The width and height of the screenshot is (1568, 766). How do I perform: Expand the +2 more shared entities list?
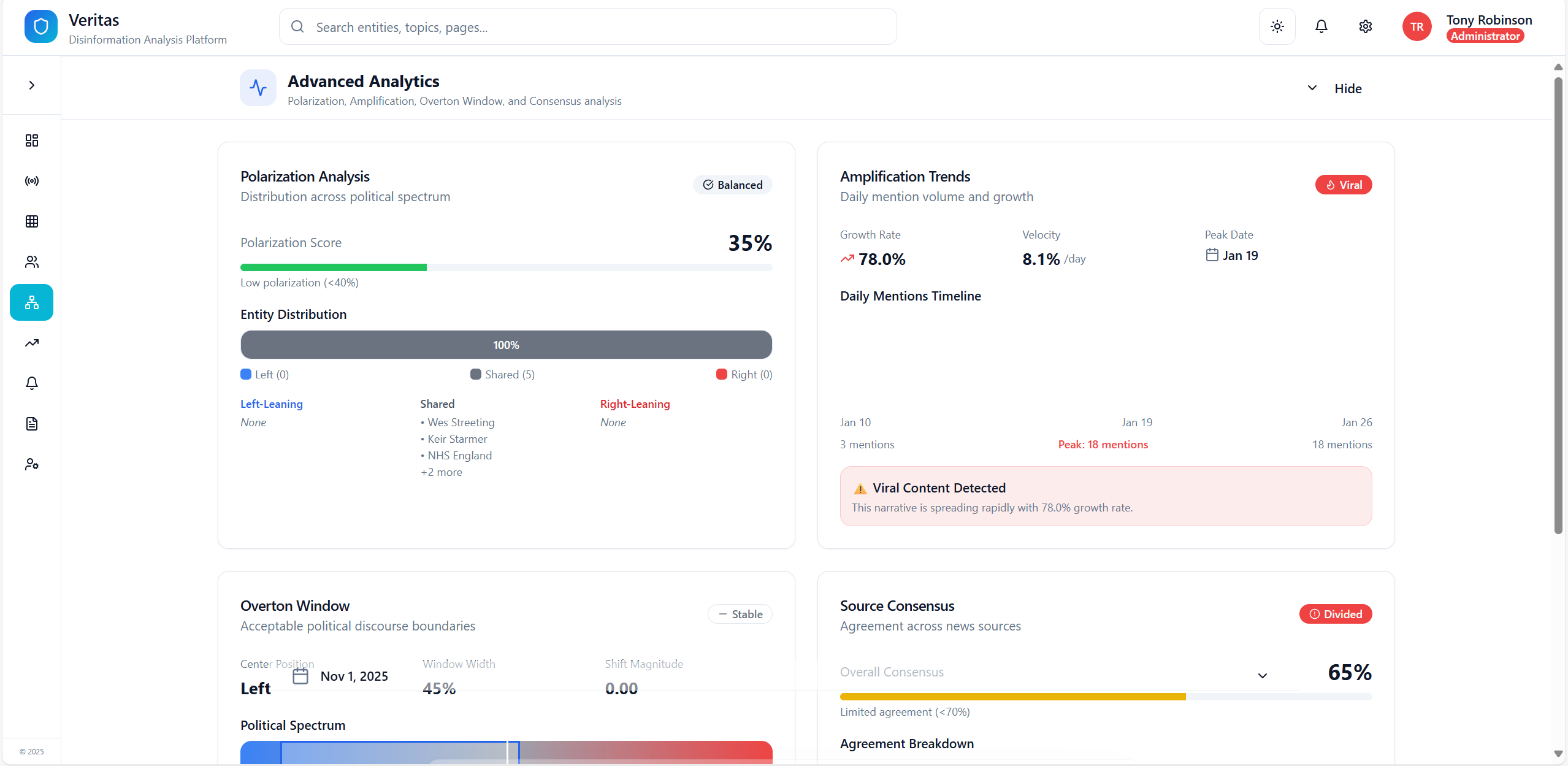(x=441, y=472)
